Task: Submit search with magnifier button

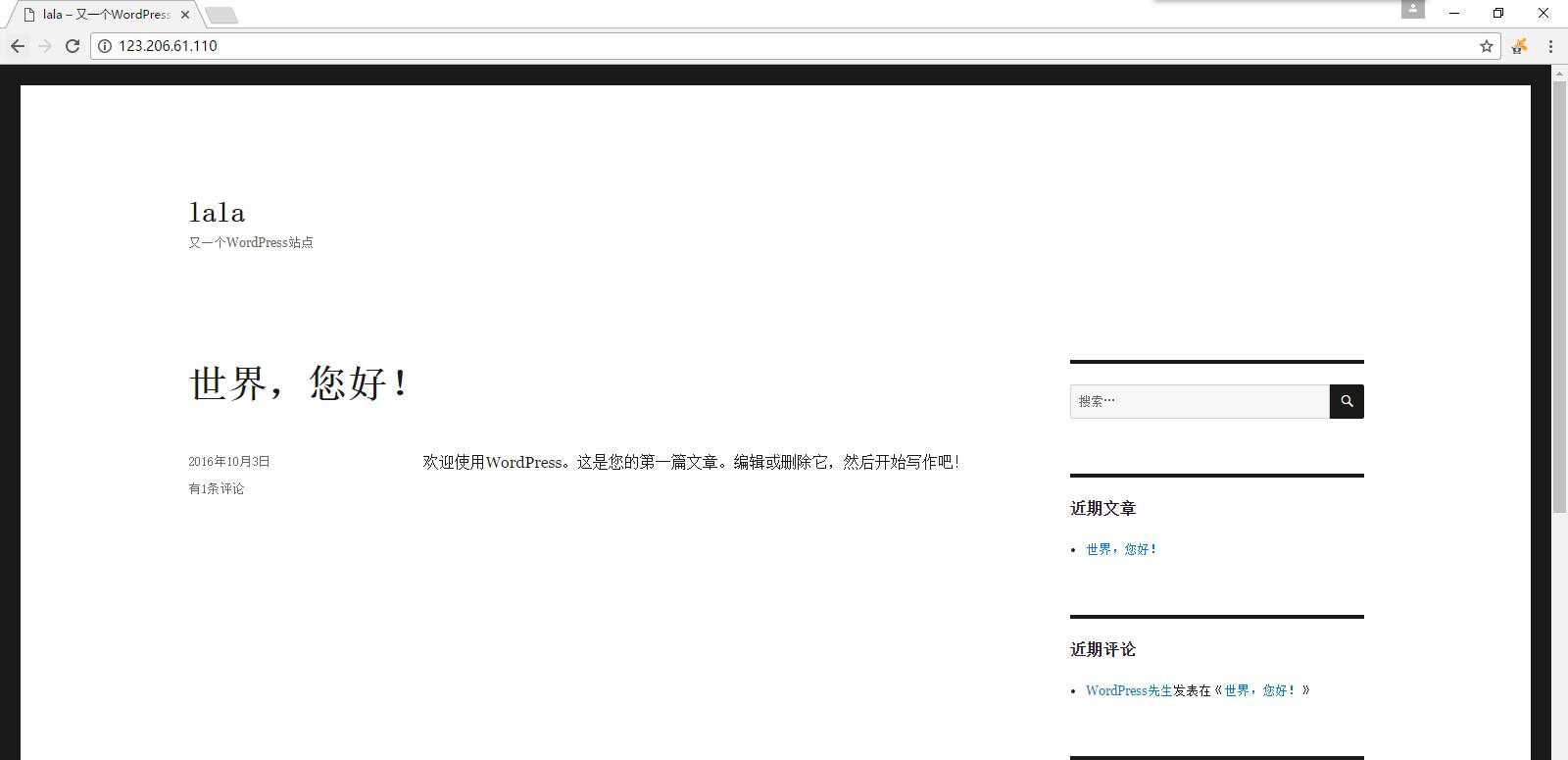Action: click(1347, 401)
